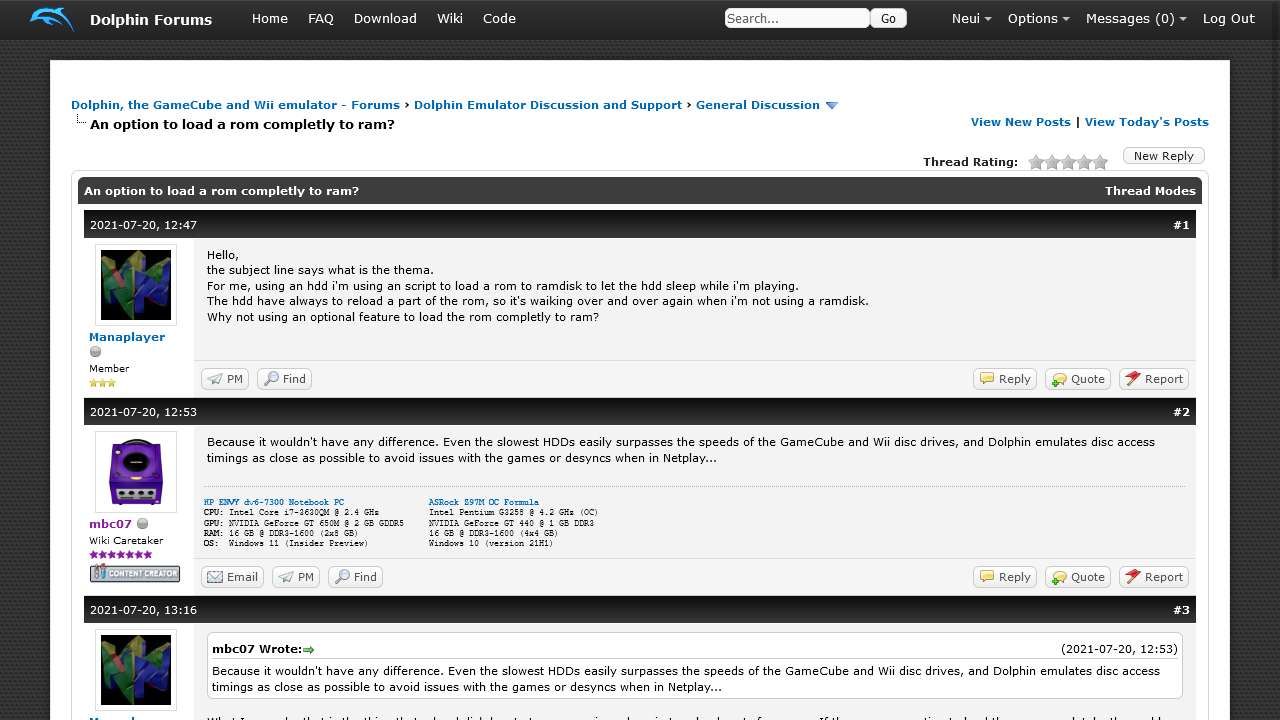This screenshot has height=720, width=1280.
Task: Click the Content Creator badge under mbc07
Action: (x=135, y=573)
